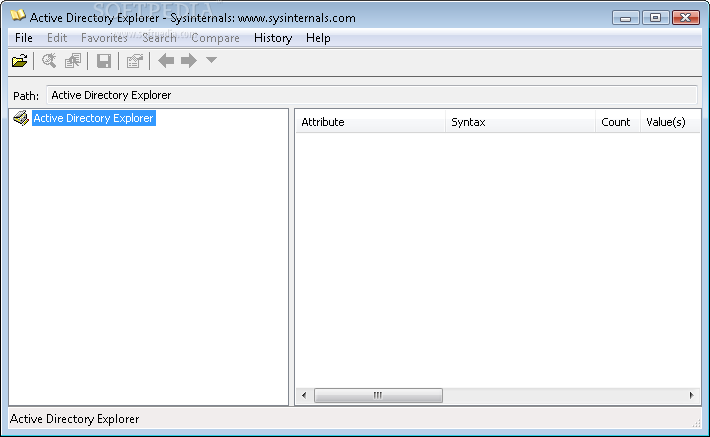Open the Search menu
The height and width of the screenshot is (437, 710).
[x=159, y=38]
